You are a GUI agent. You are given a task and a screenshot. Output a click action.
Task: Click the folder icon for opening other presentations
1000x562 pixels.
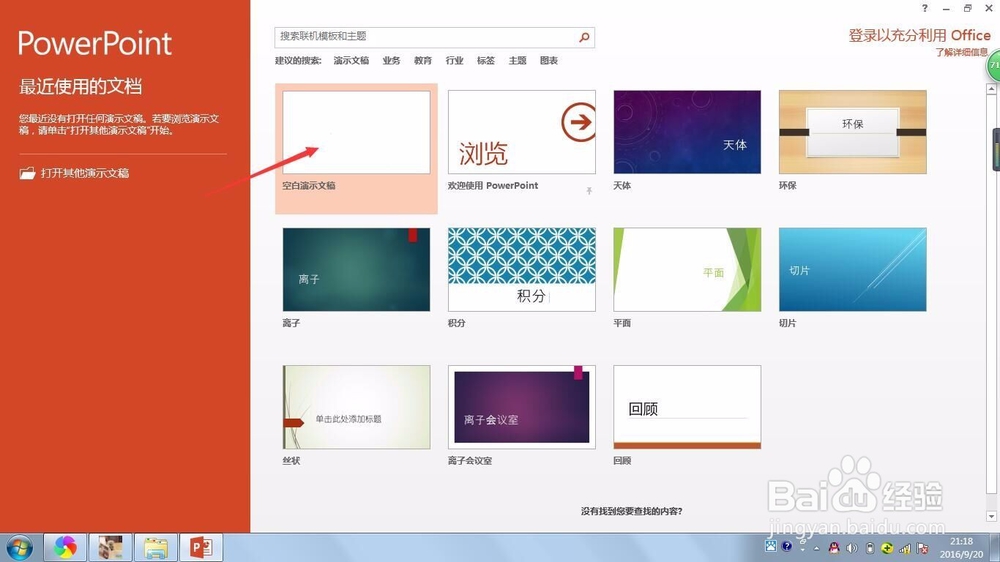coord(27,173)
